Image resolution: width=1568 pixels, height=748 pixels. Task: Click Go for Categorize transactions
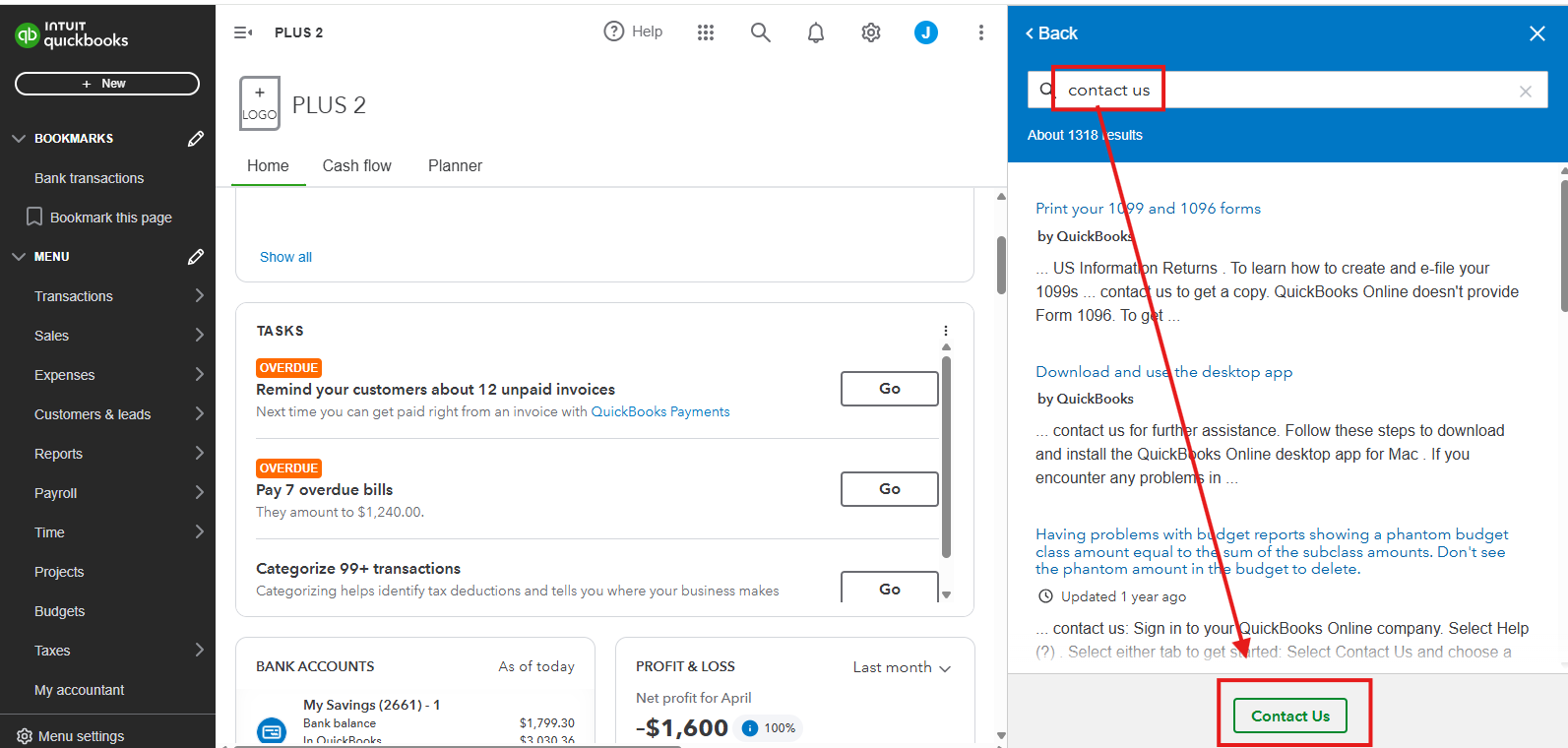click(890, 588)
